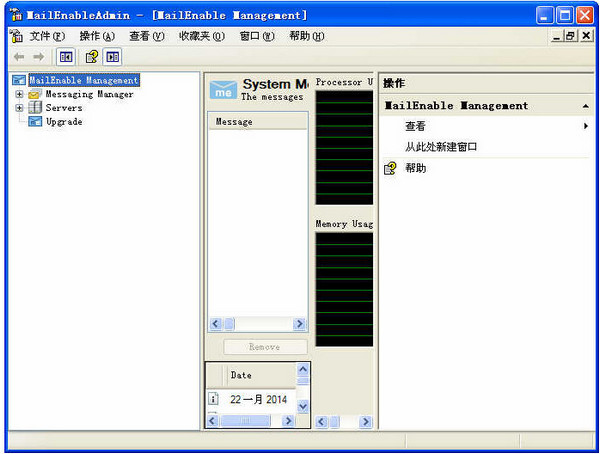Viewport: 600px width, 454px height.
Task: Click the Help toolbar icon
Action: coord(91,57)
